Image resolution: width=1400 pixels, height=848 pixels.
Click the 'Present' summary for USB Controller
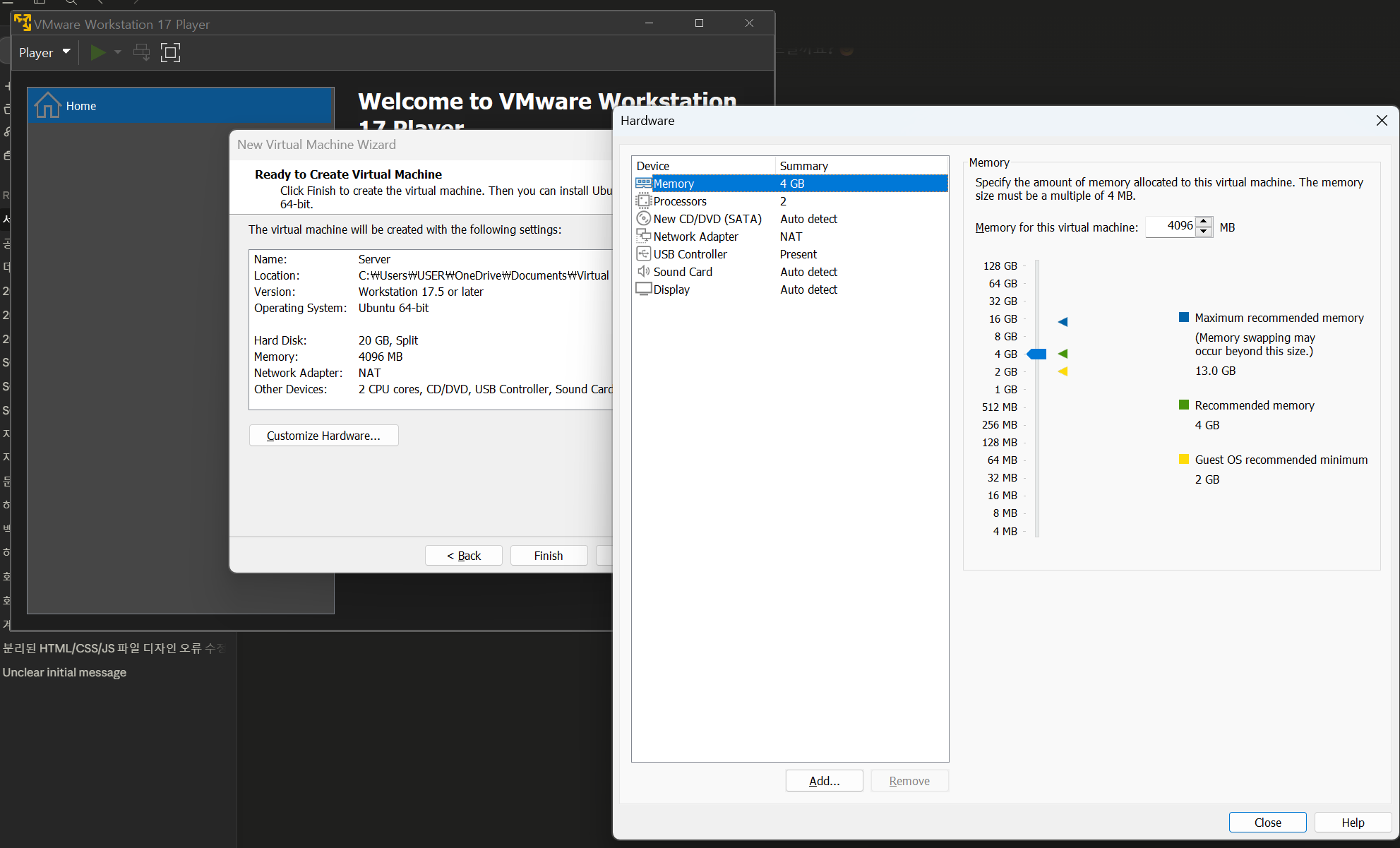pos(798,254)
